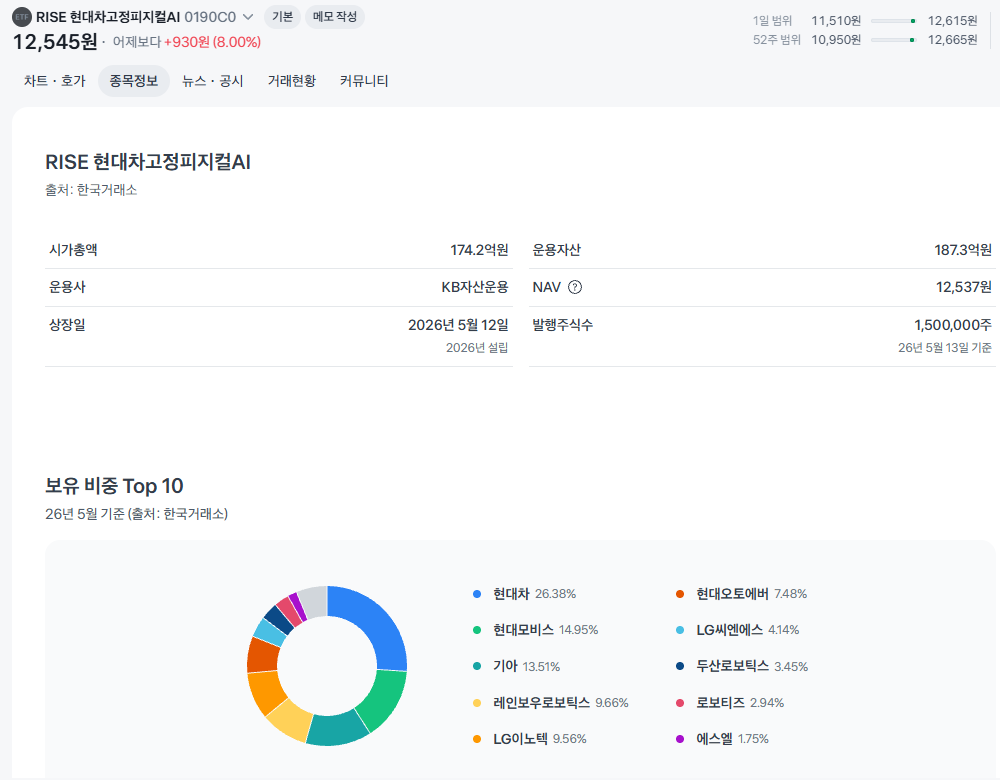The height and width of the screenshot is (780, 1000).
Task: Click the 기아 holding label
Action: [x=505, y=666]
